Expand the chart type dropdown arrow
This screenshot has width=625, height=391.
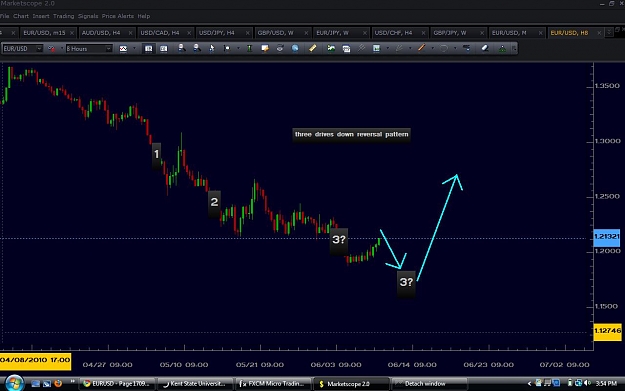coord(134,49)
